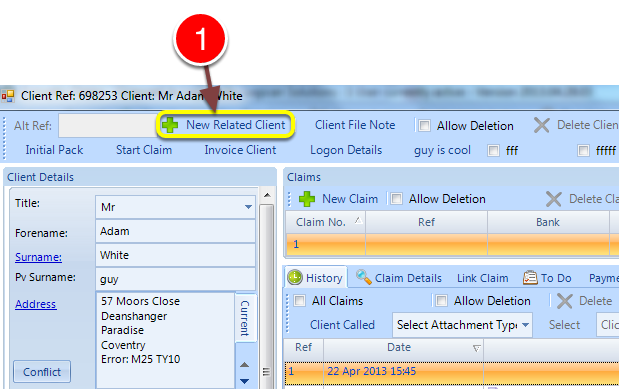The height and width of the screenshot is (389, 619).
Task: Click the Client Details vertical scrollbar thumb
Action: [267, 296]
